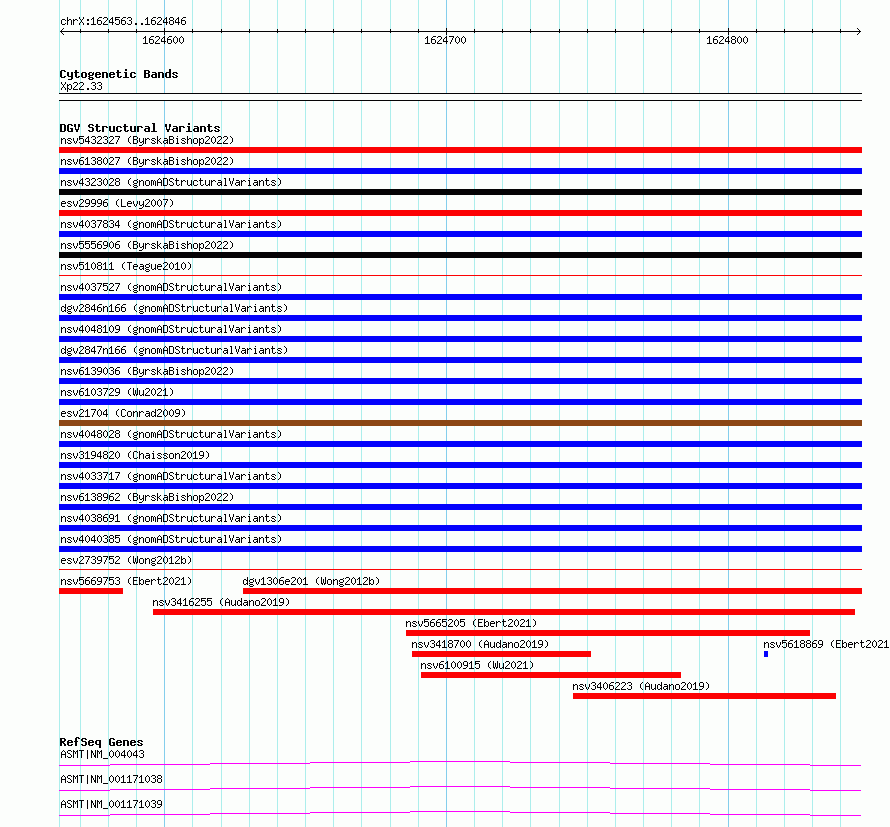
Task: Open the Xp22.33 cytogenetic band label
Action: 81,86
